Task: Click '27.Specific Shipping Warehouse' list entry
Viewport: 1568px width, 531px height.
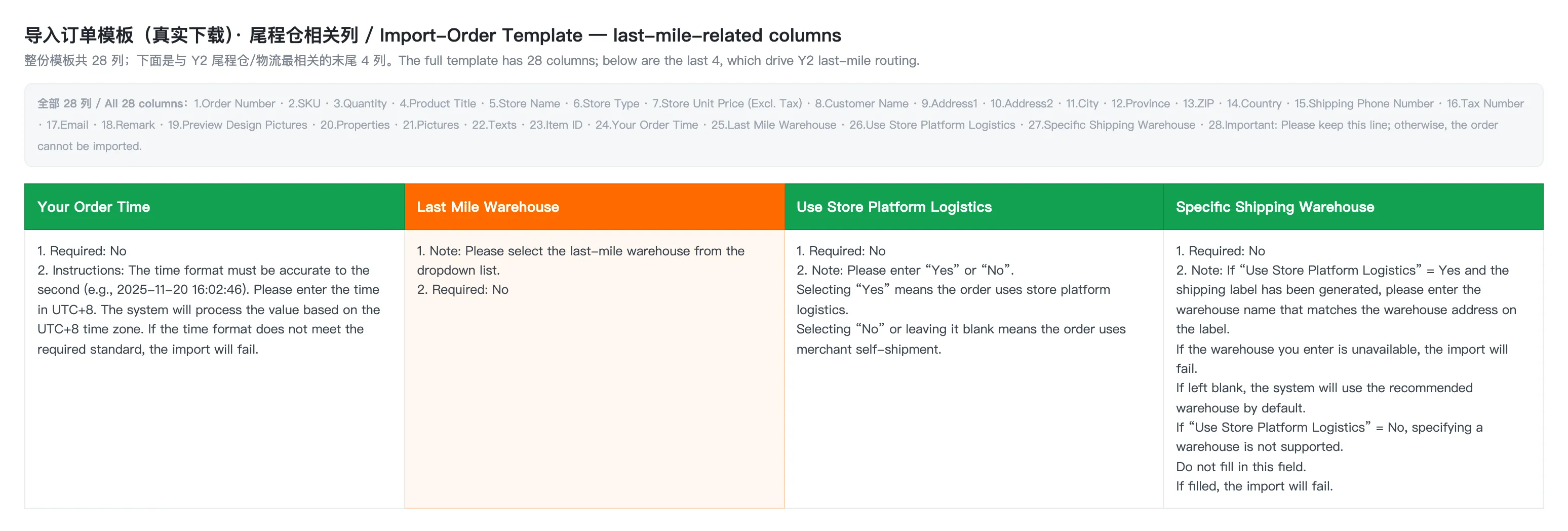Action: point(1112,125)
